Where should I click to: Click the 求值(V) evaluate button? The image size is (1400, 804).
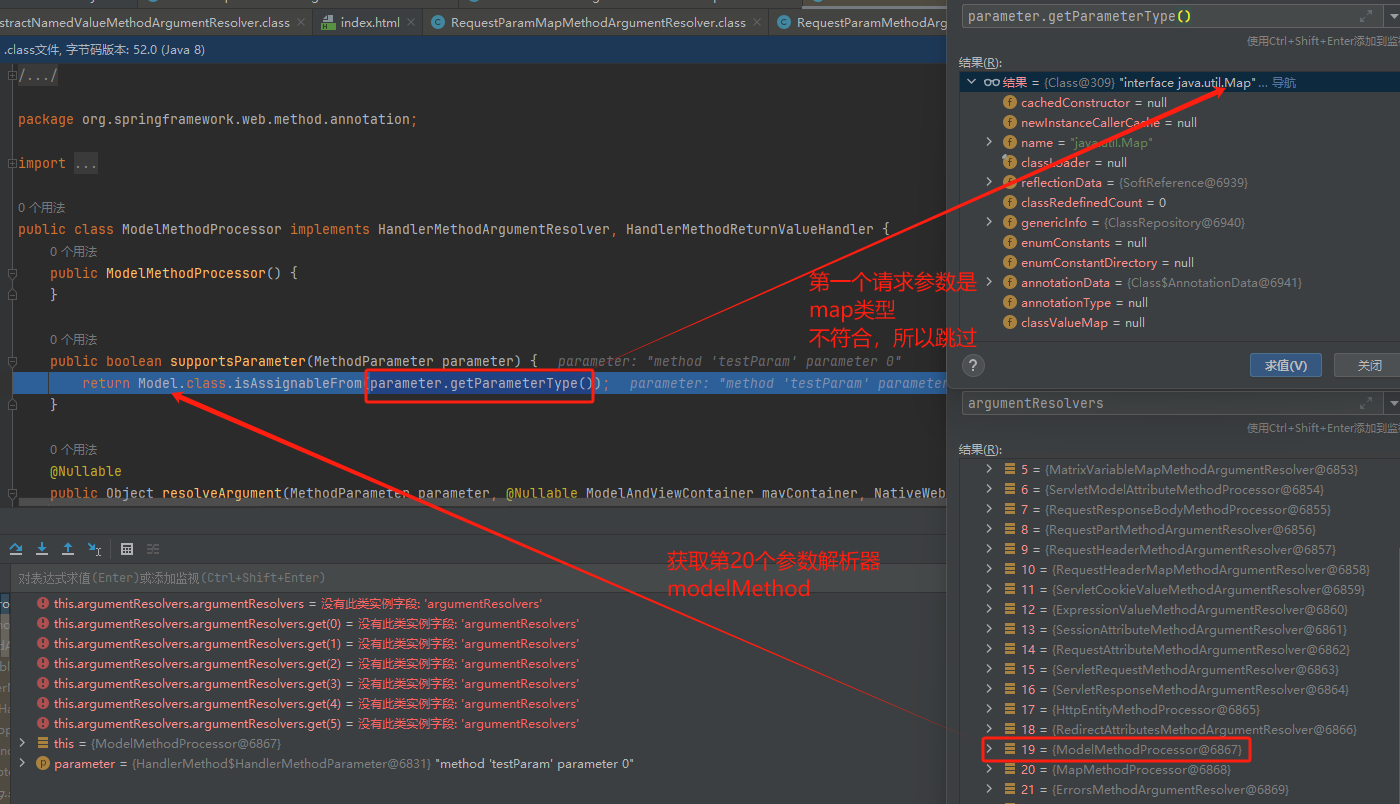(x=1285, y=365)
